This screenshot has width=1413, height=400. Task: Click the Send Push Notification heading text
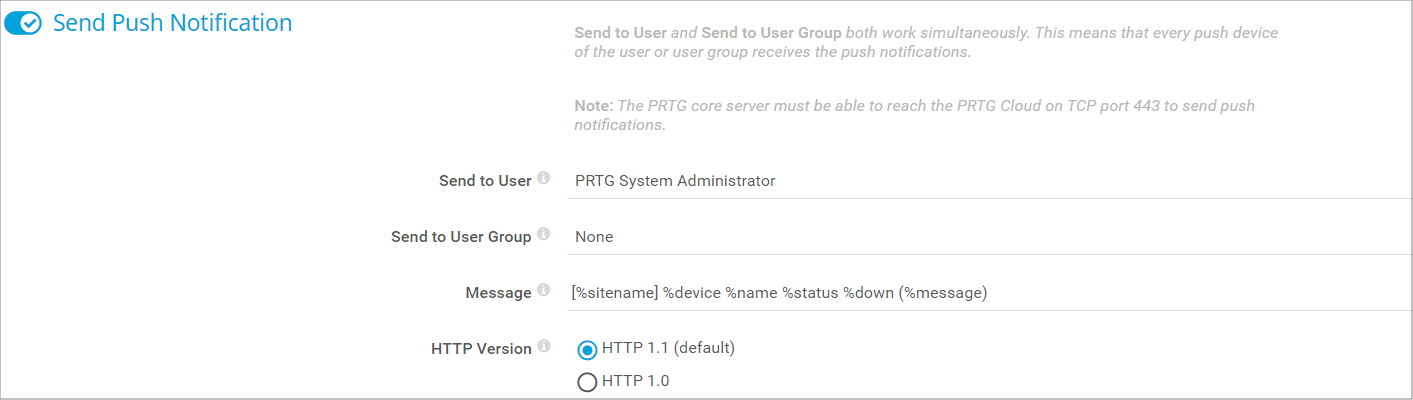(x=172, y=23)
